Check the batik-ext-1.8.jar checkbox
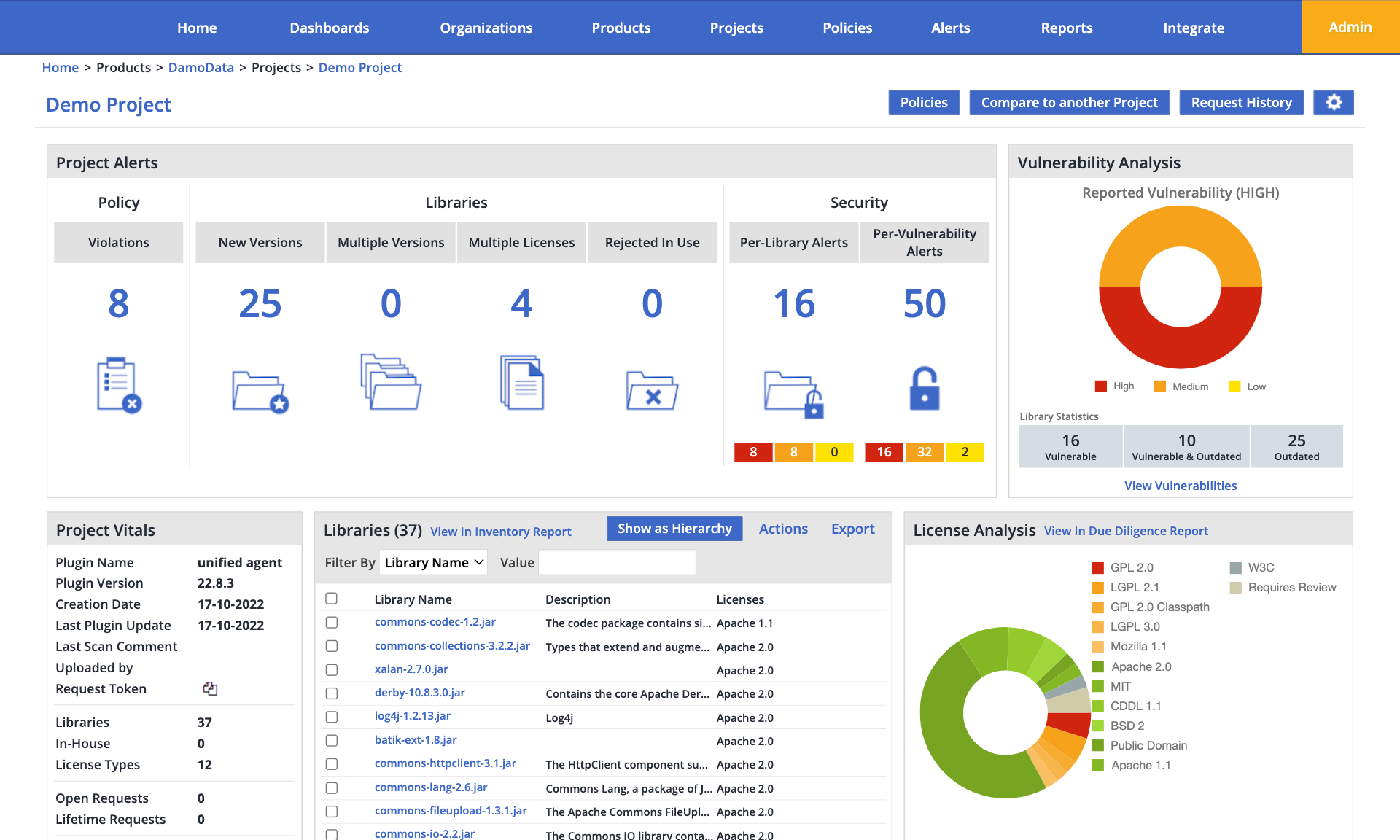This screenshot has width=1400, height=840. (x=332, y=741)
